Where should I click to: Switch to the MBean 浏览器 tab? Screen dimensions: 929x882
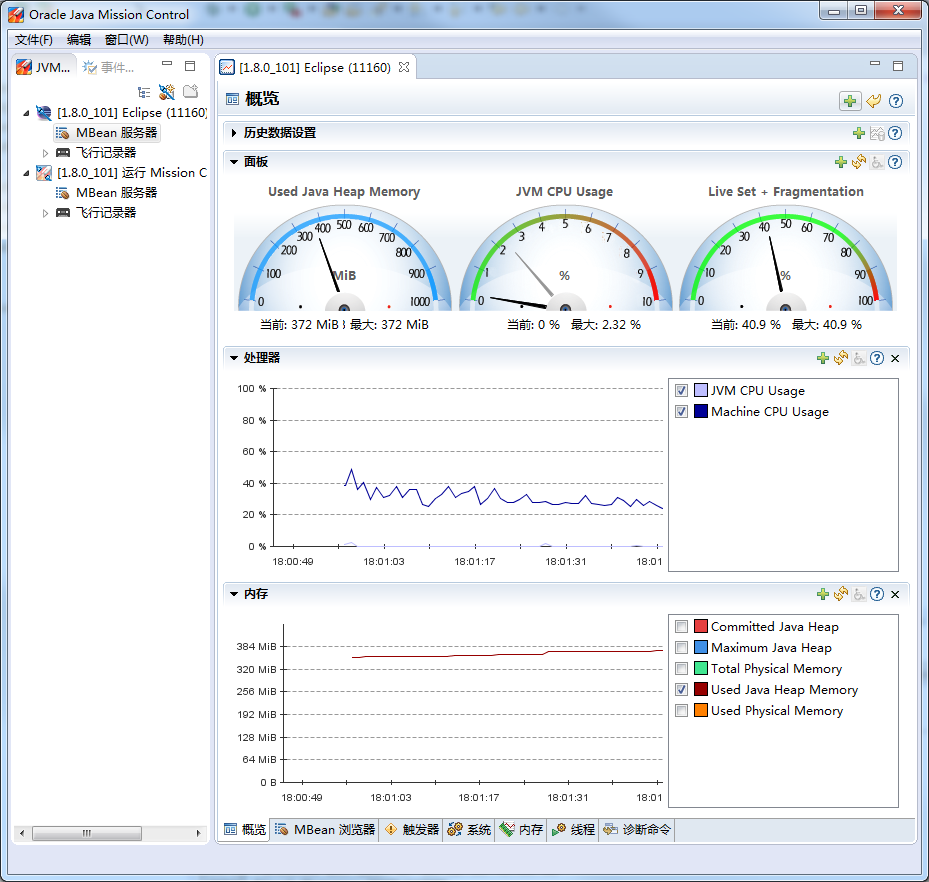325,830
